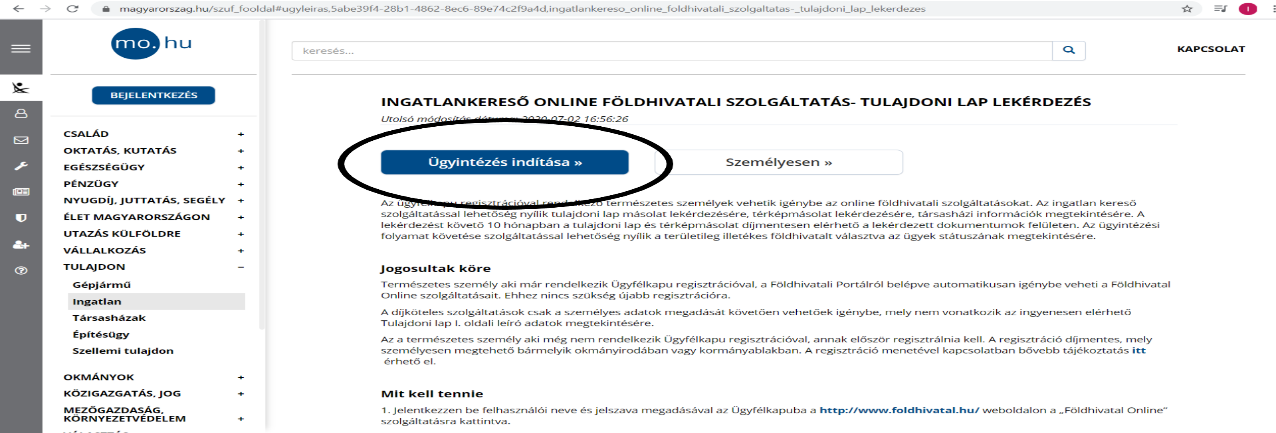Bookmark page with the star icon
This screenshot has height=433, width=1276.
(1186, 8)
